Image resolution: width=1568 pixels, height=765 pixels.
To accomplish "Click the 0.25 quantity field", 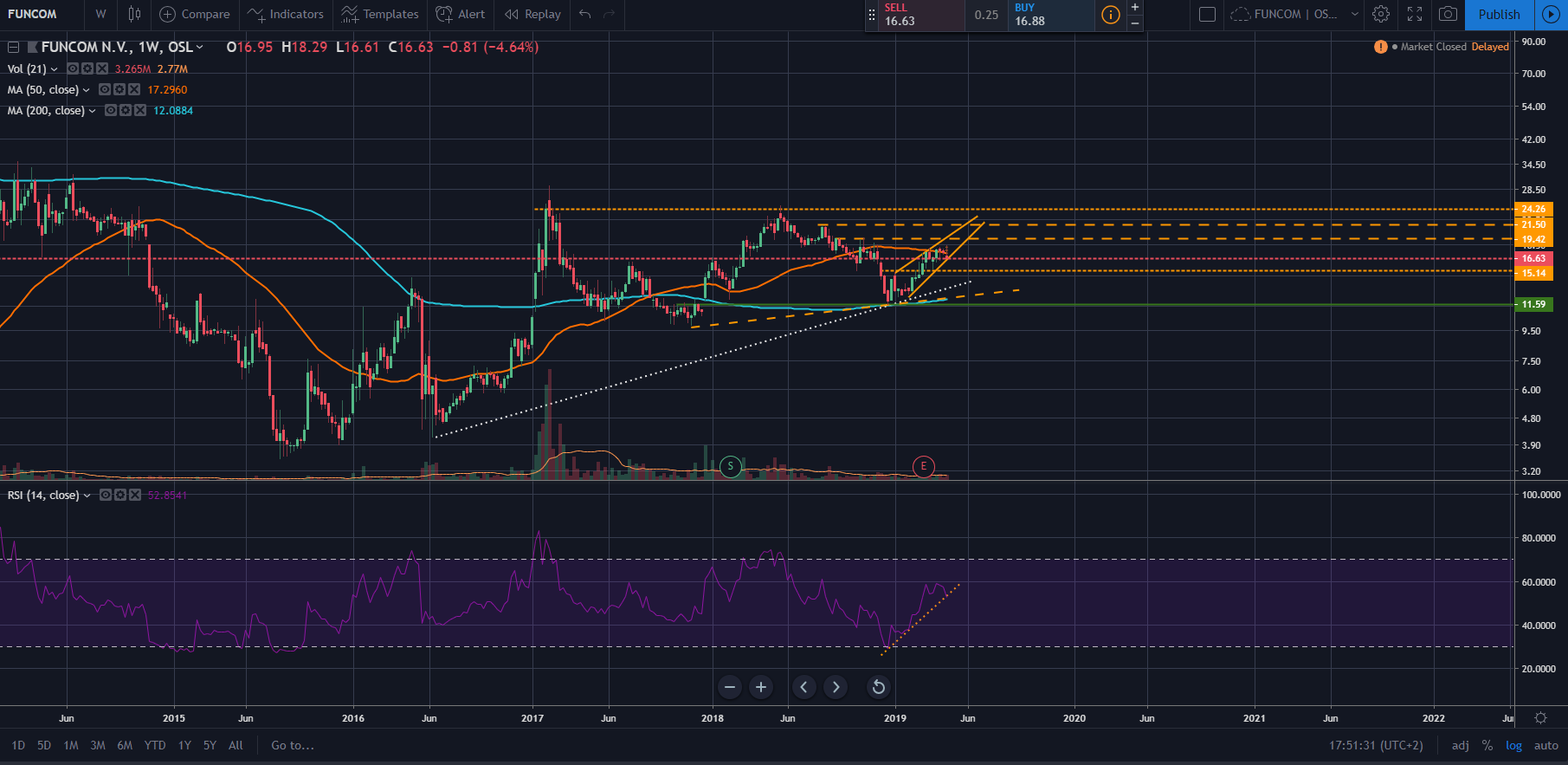I will (x=986, y=15).
